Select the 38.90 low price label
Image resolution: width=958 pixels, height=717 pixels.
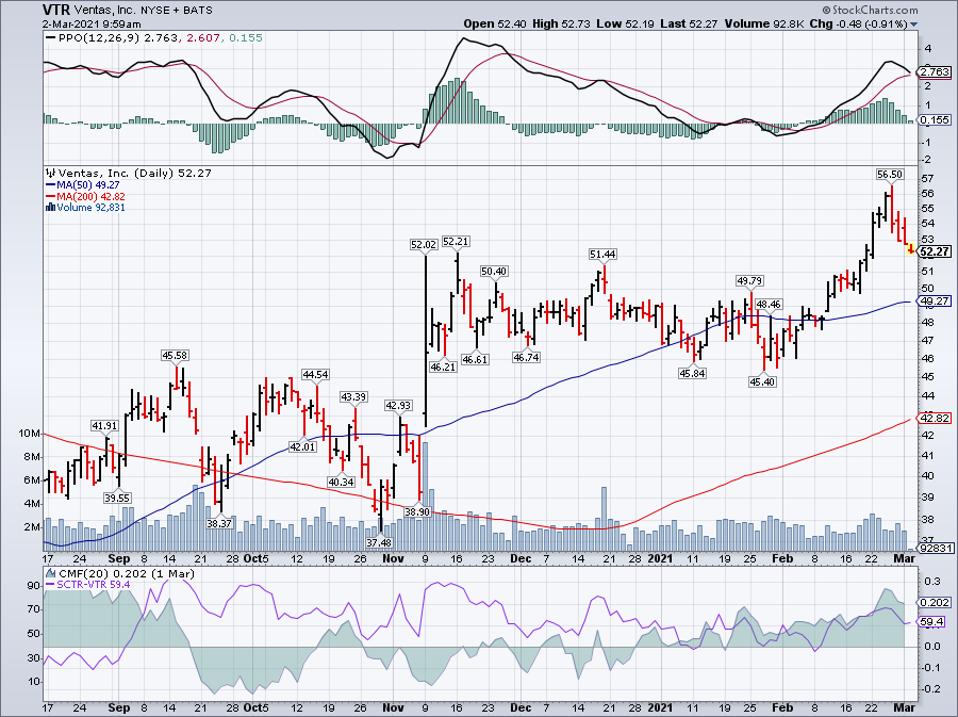click(417, 512)
